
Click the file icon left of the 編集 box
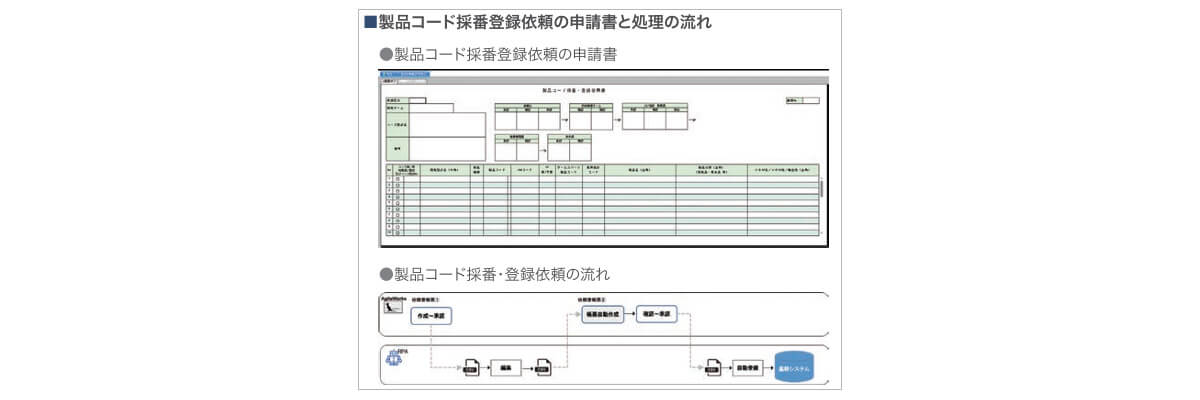coord(471,368)
